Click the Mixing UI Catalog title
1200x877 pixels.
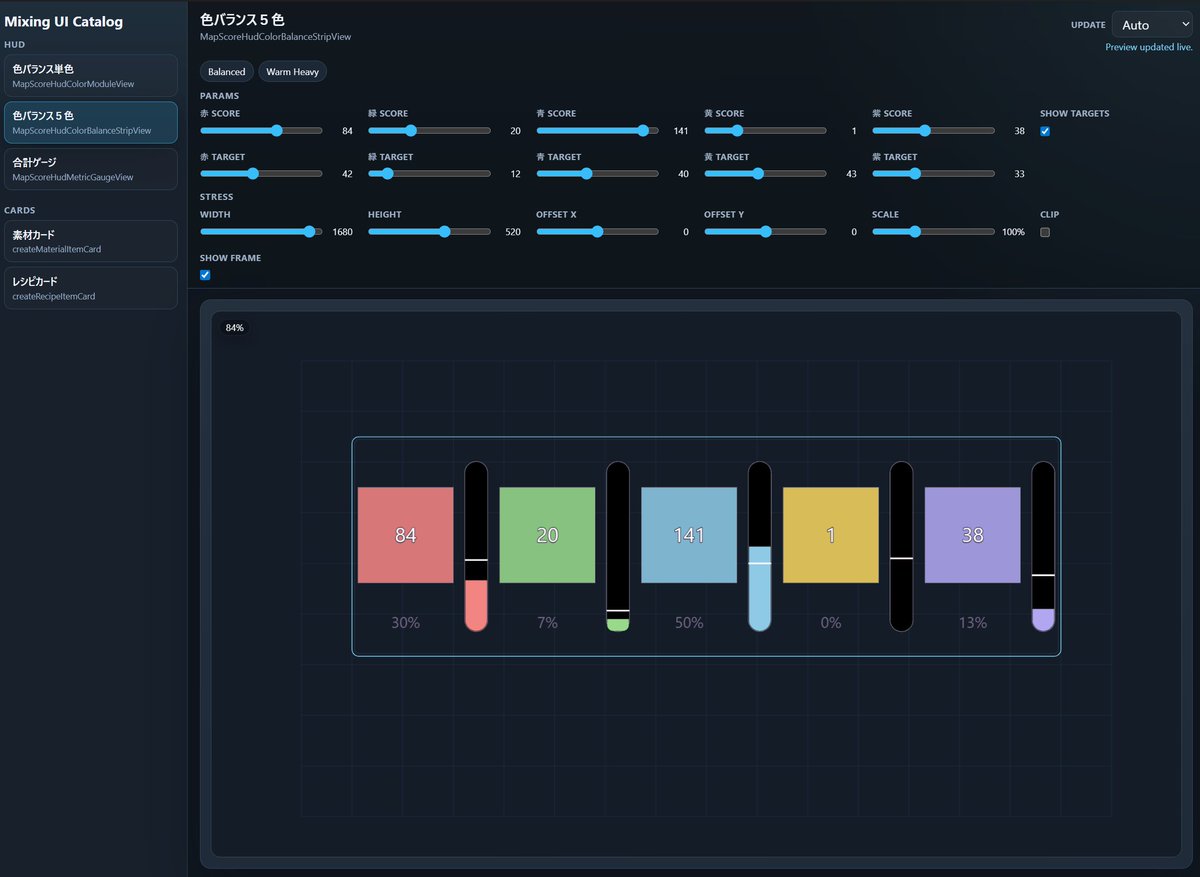(64, 22)
